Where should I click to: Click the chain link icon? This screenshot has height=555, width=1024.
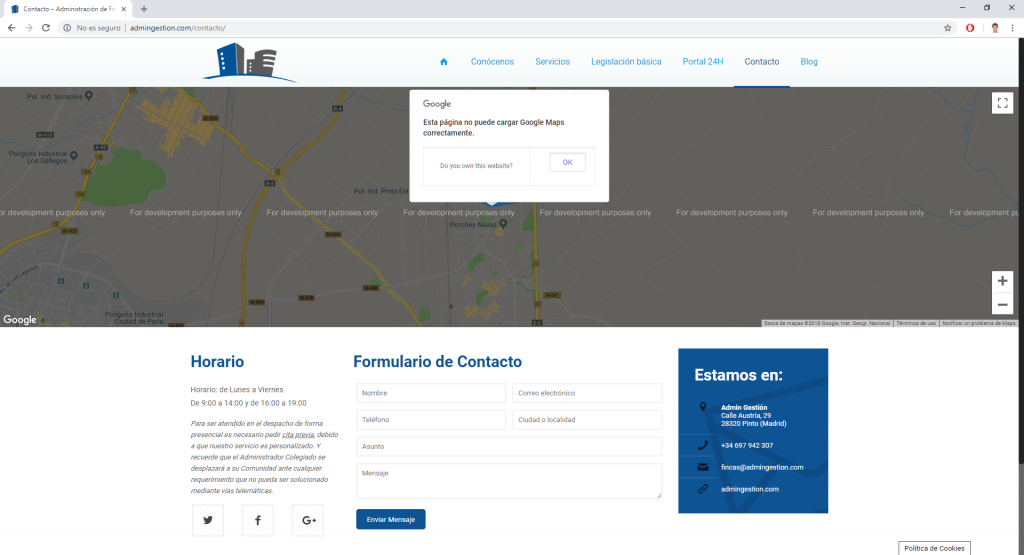pyautogui.click(x=703, y=488)
